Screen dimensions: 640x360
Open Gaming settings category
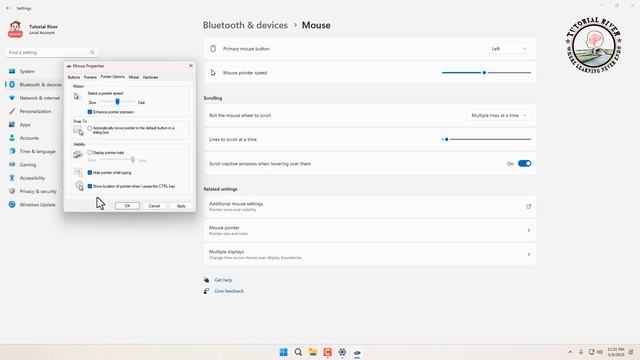point(27,165)
